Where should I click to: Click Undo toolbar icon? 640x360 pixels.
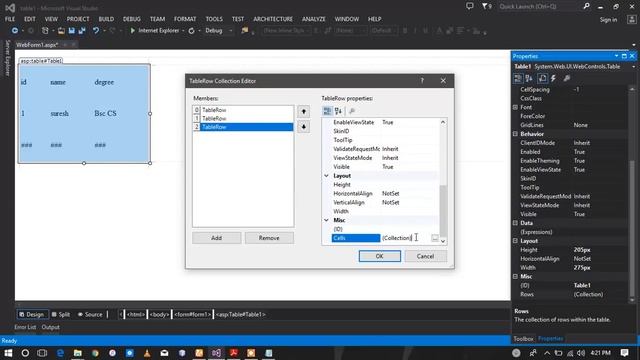[x=96, y=31]
